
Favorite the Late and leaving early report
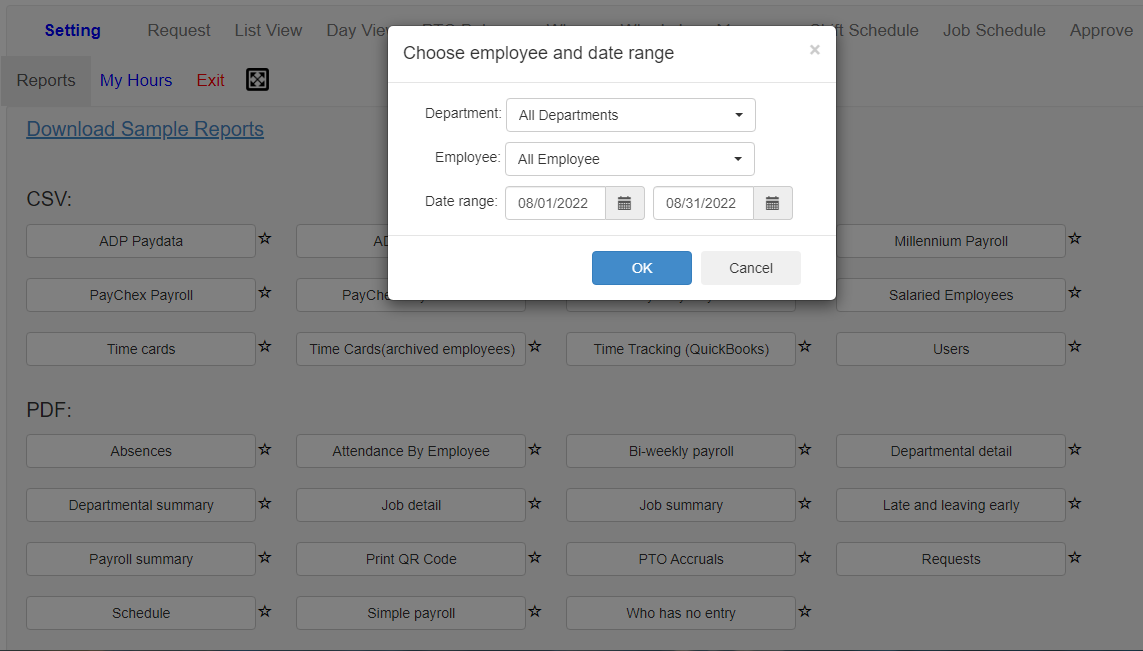(x=1075, y=503)
